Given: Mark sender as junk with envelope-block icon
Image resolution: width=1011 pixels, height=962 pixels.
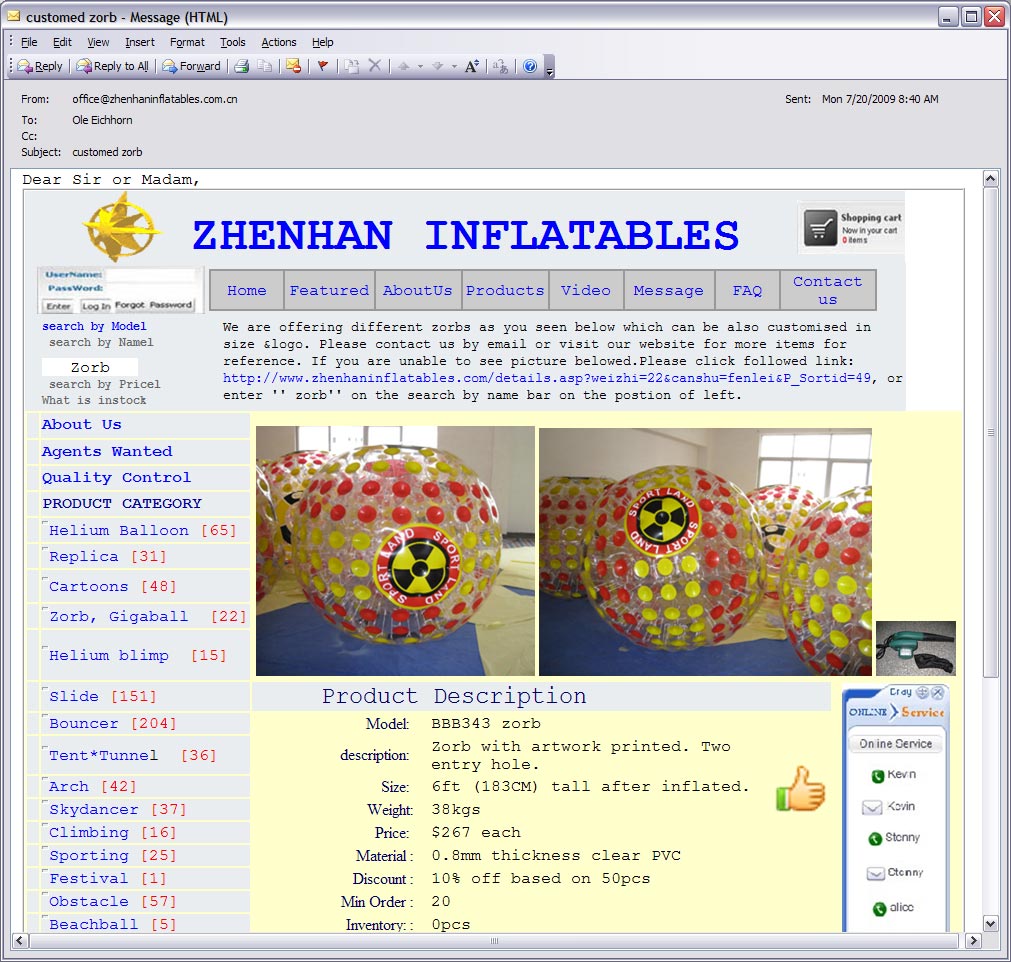Looking at the screenshot, I should pyautogui.click(x=293, y=66).
